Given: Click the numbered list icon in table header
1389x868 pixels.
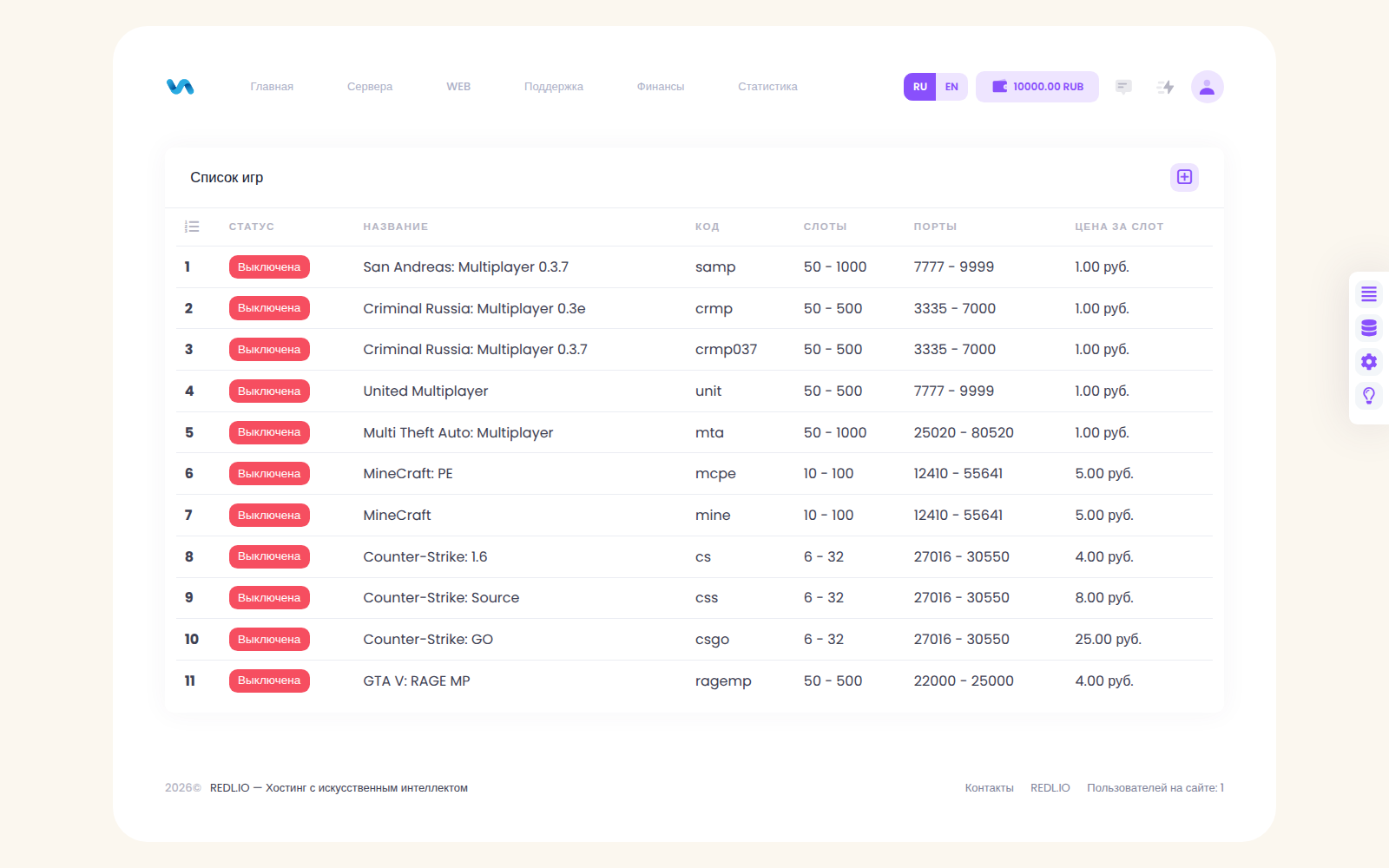Looking at the screenshot, I should pyautogui.click(x=192, y=227).
